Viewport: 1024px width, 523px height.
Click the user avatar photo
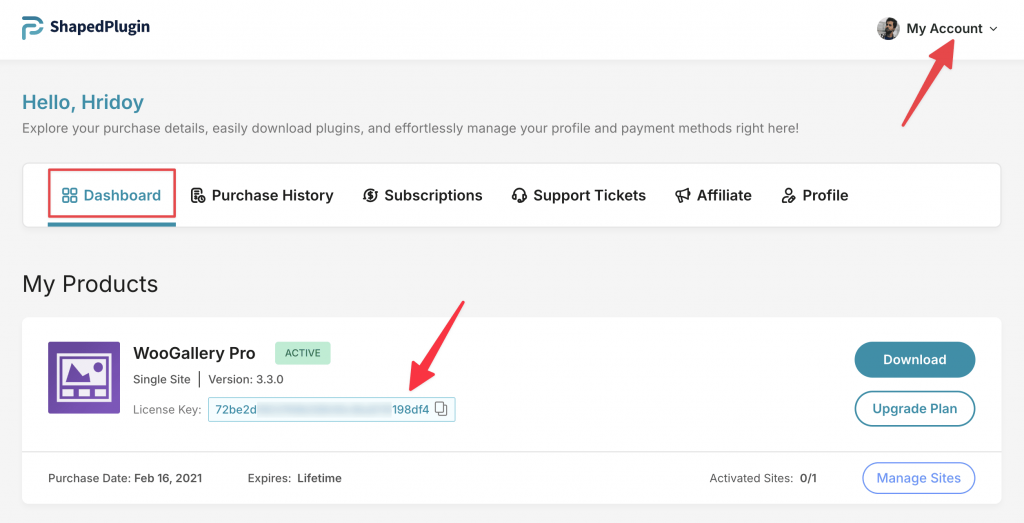tap(888, 29)
